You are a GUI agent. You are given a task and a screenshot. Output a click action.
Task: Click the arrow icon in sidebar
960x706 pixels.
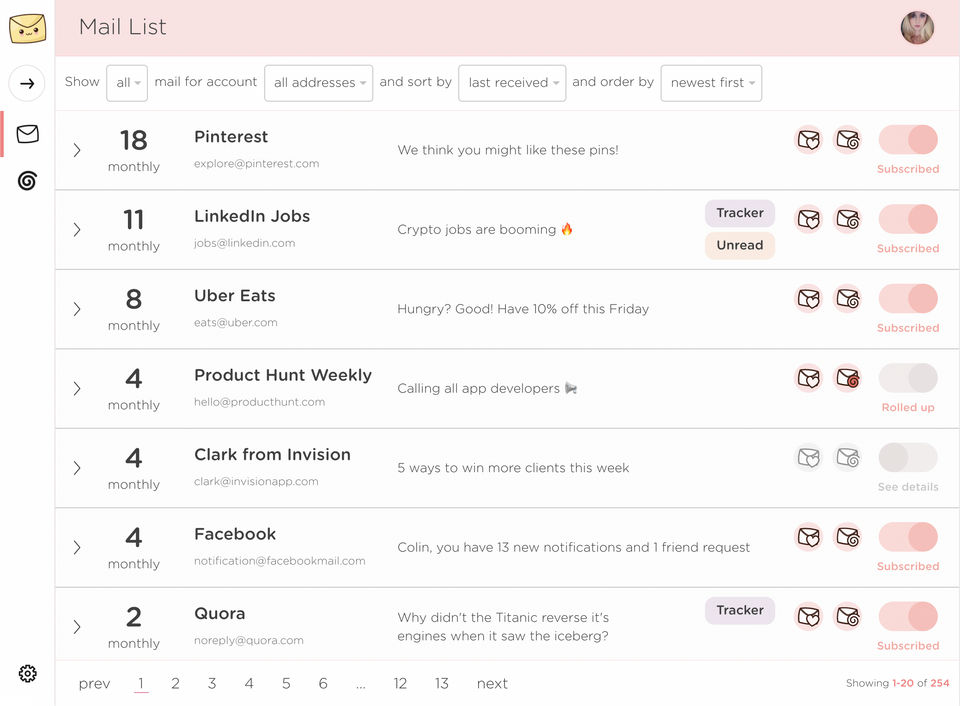27,83
